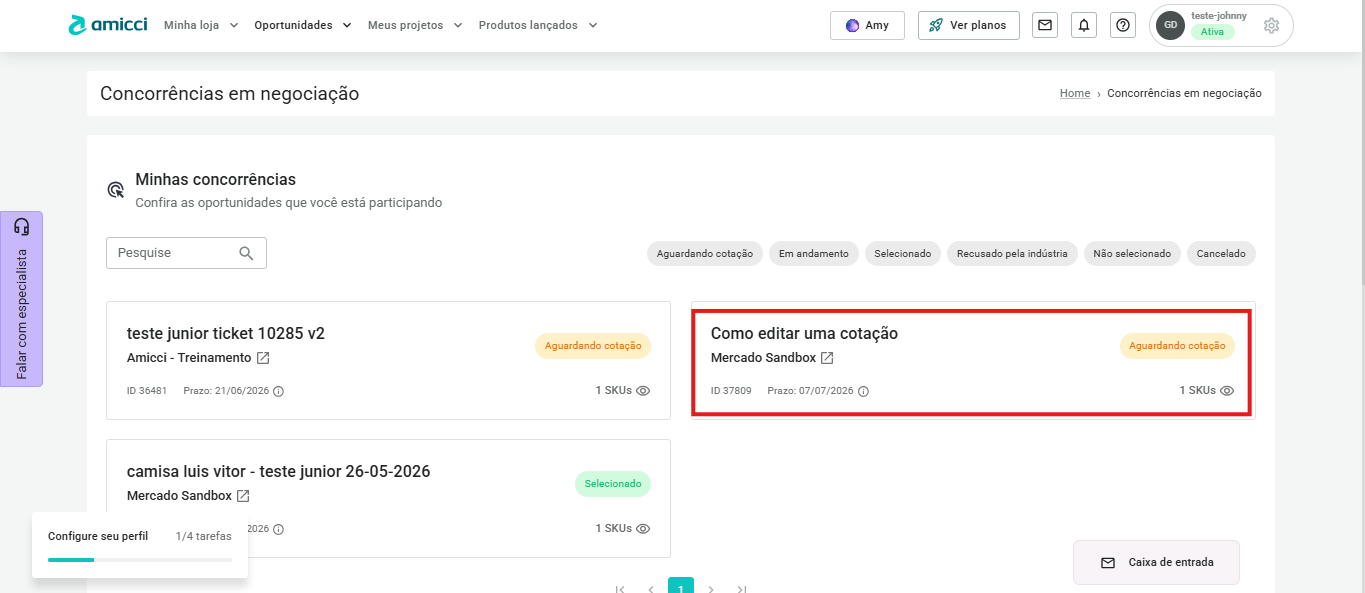View SKUs eye icon in camisa luis vitor card
The image size is (1365, 593).
(x=643, y=529)
